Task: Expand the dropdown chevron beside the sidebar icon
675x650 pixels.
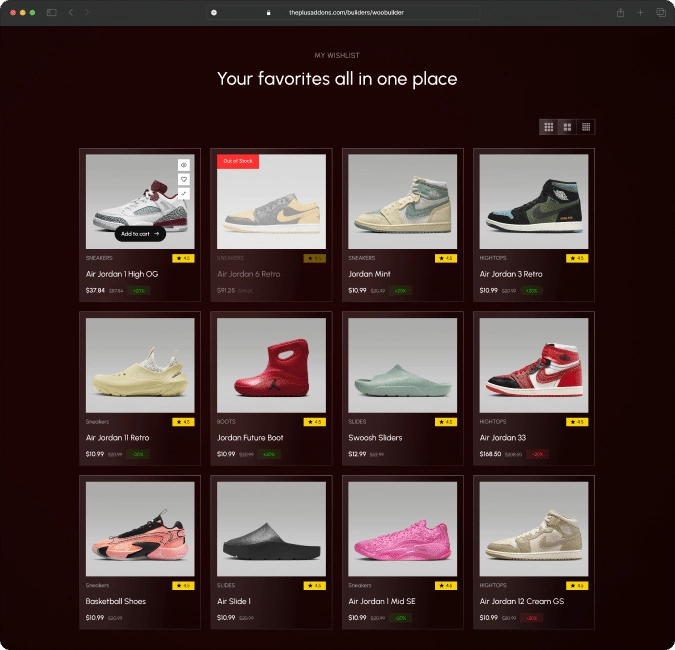Action: point(59,12)
